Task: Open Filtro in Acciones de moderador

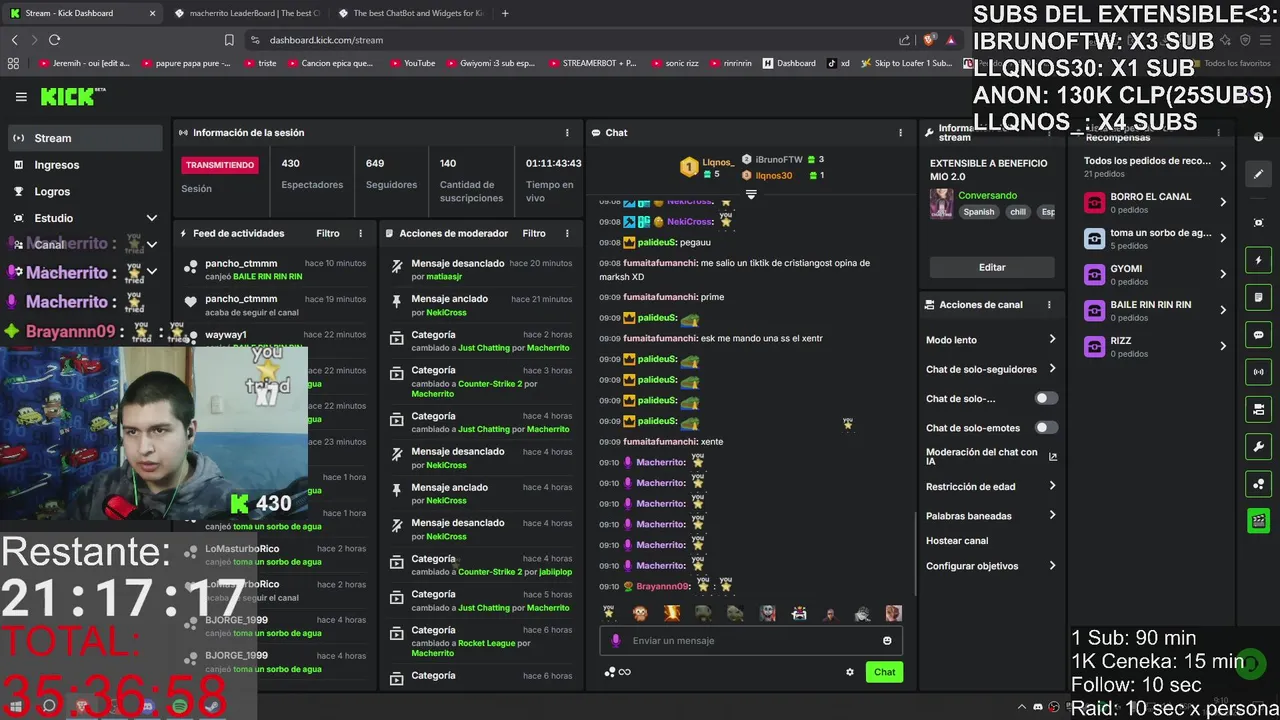Action: [x=534, y=233]
